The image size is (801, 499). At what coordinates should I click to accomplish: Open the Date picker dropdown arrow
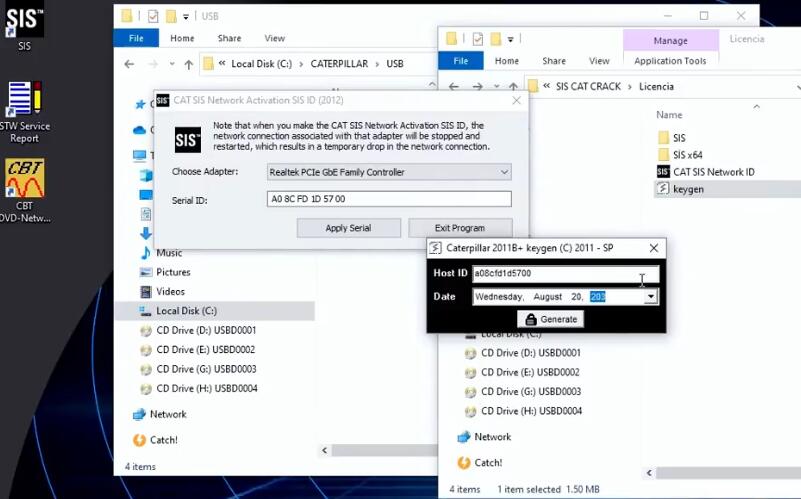tap(650, 297)
